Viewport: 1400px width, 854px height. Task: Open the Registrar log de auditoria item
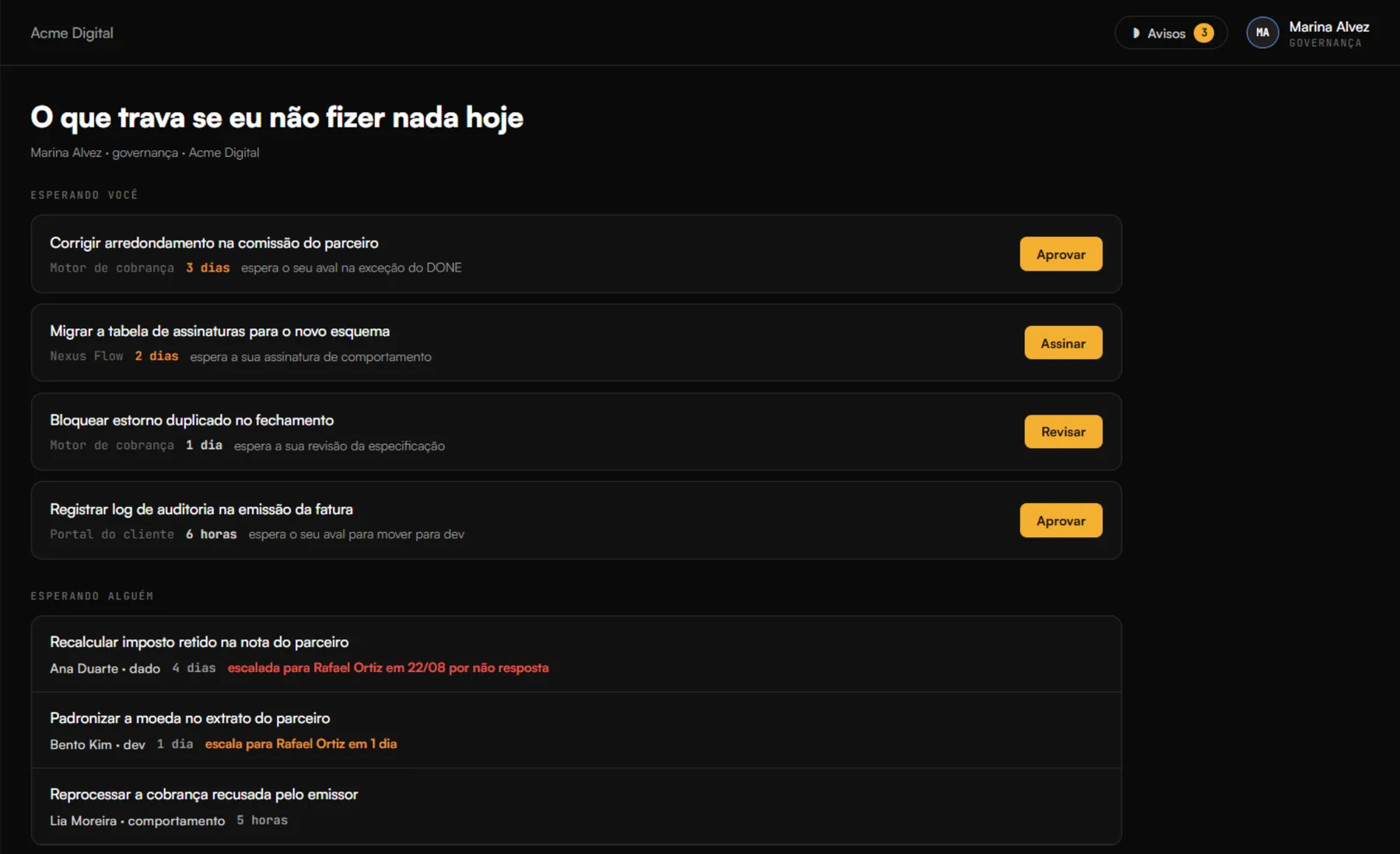[x=201, y=509]
